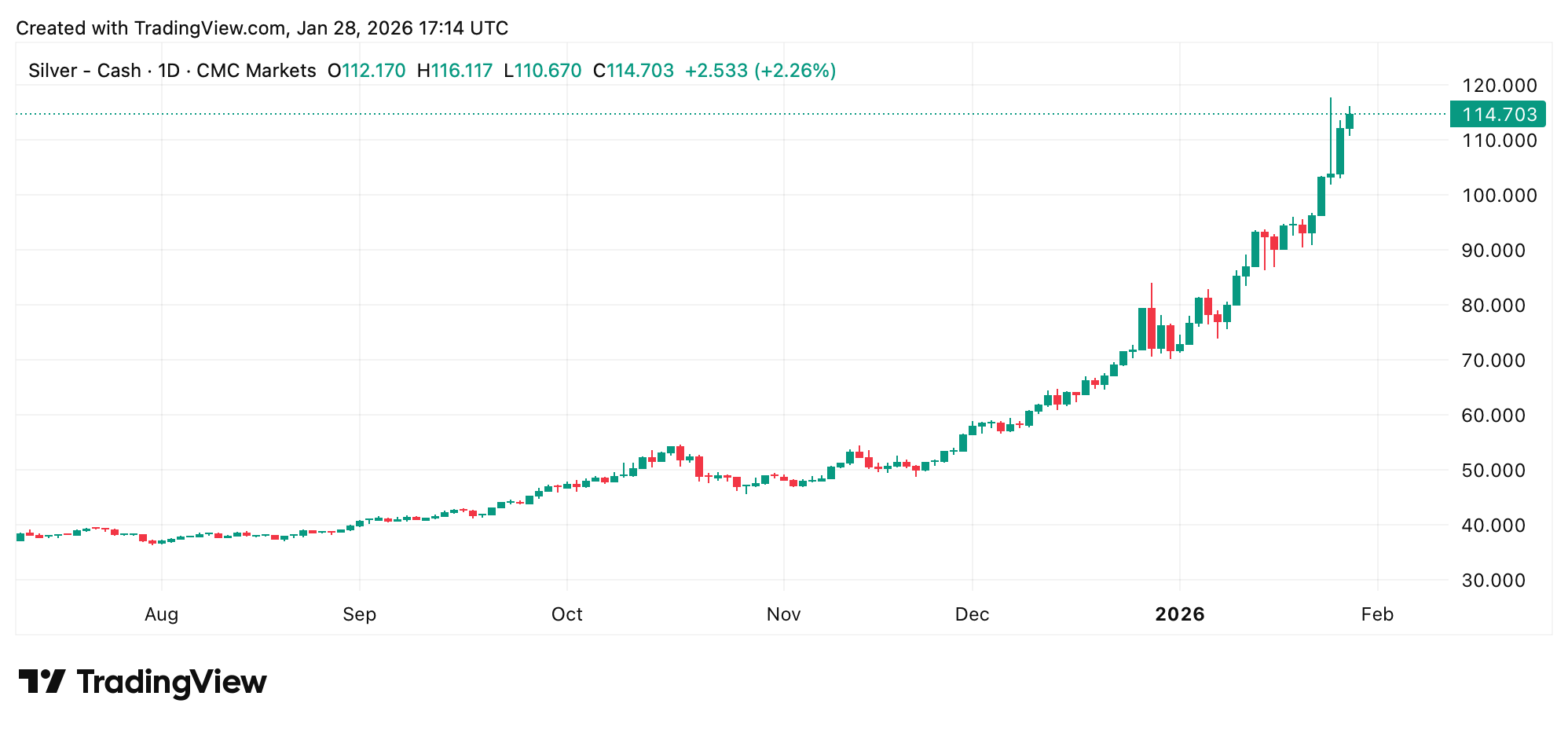Image resolution: width=1568 pixels, height=729 pixels.
Task: Click the 100.000 price scale label
Action: click(1499, 195)
